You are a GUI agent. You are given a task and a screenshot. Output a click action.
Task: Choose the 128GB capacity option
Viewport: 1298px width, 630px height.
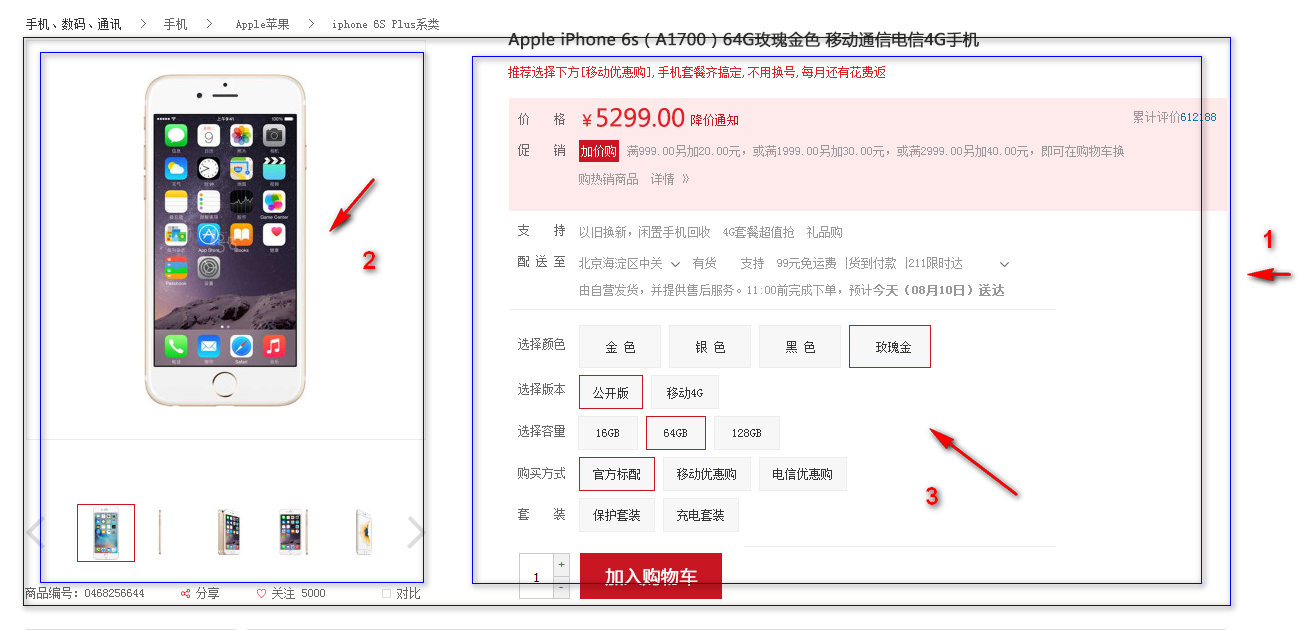[x=747, y=433]
